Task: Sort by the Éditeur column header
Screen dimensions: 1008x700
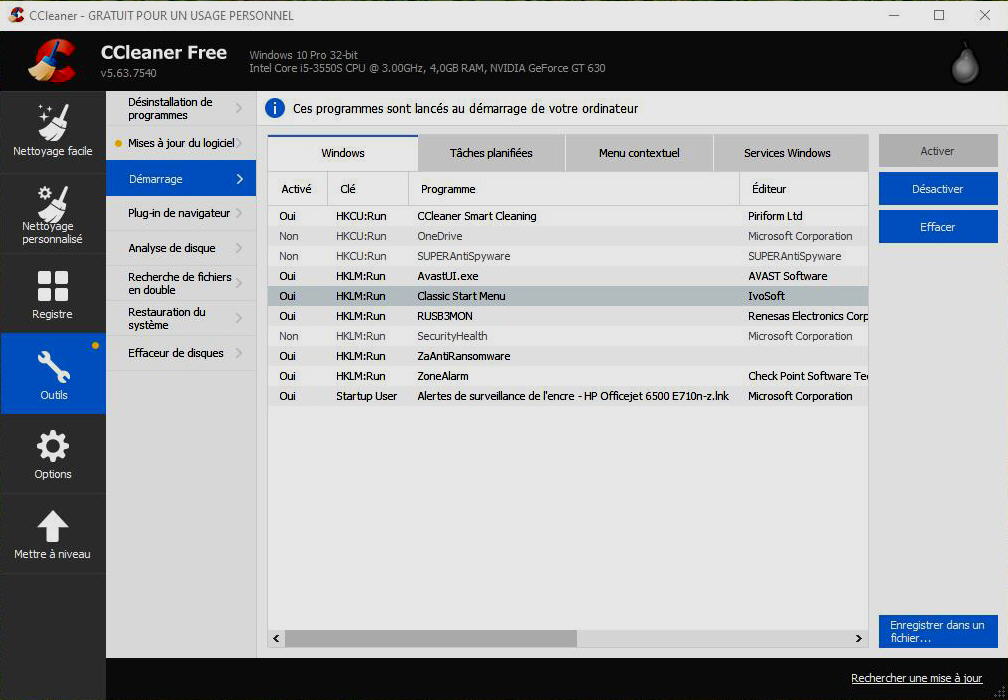Action: pos(804,189)
